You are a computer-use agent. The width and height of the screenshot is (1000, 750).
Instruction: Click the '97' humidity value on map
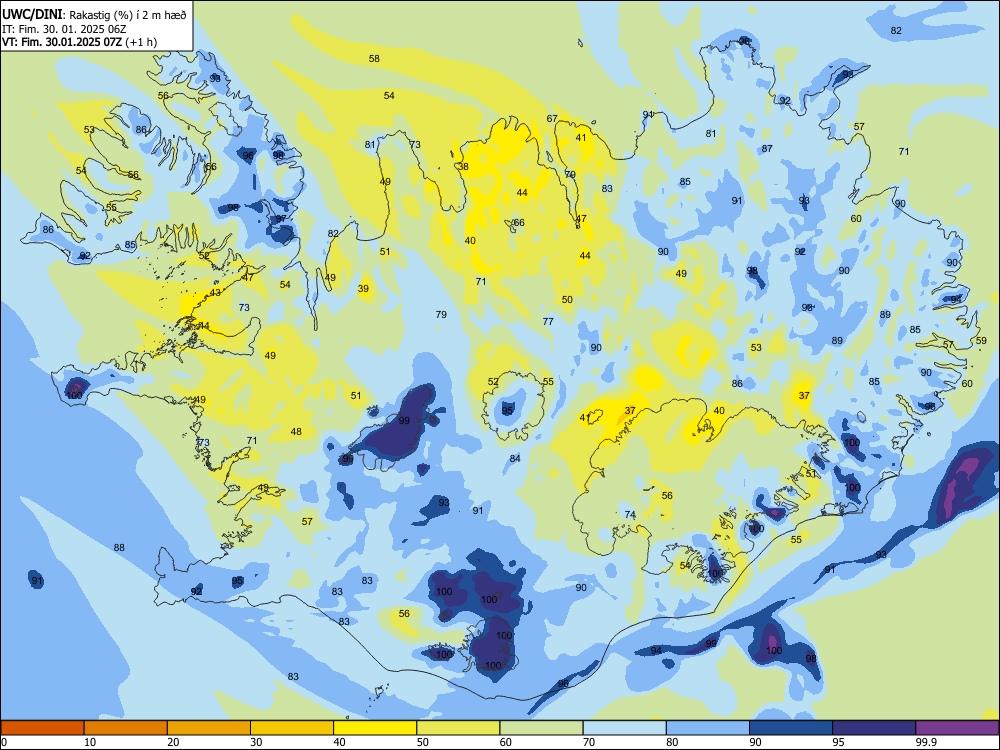click(x=281, y=219)
